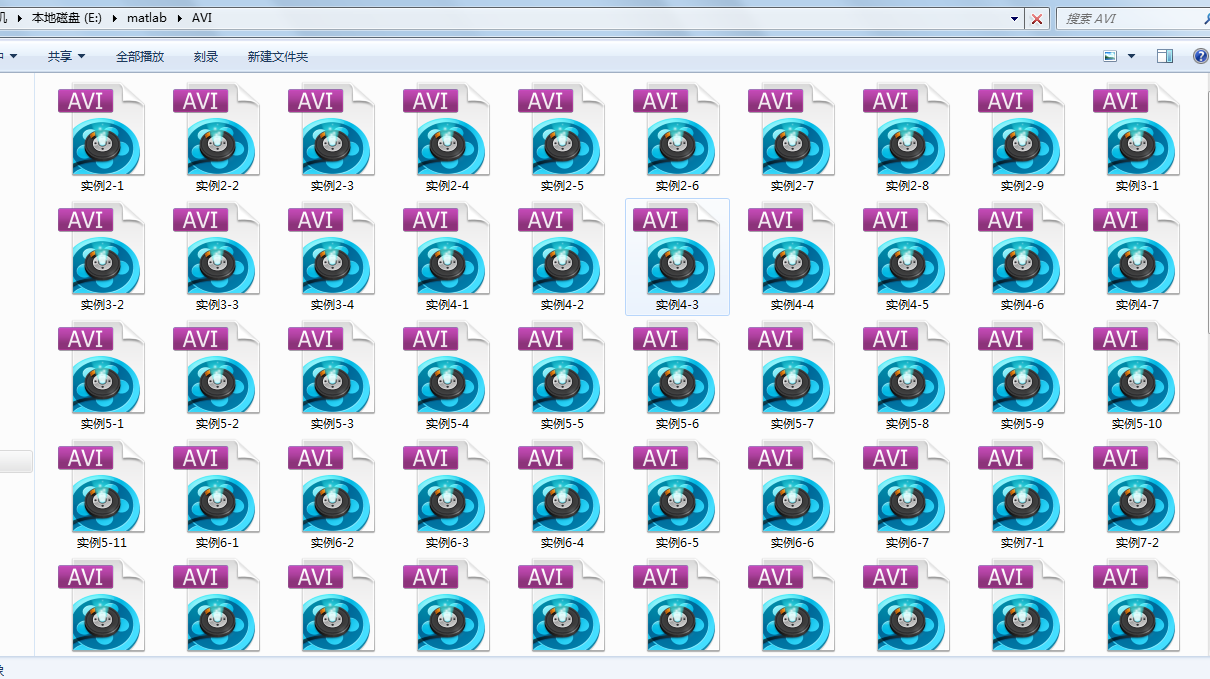Screen dimensions: 1210x679
Task: Click the 实例5-10 video file
Action: (x=1137, y=376)
